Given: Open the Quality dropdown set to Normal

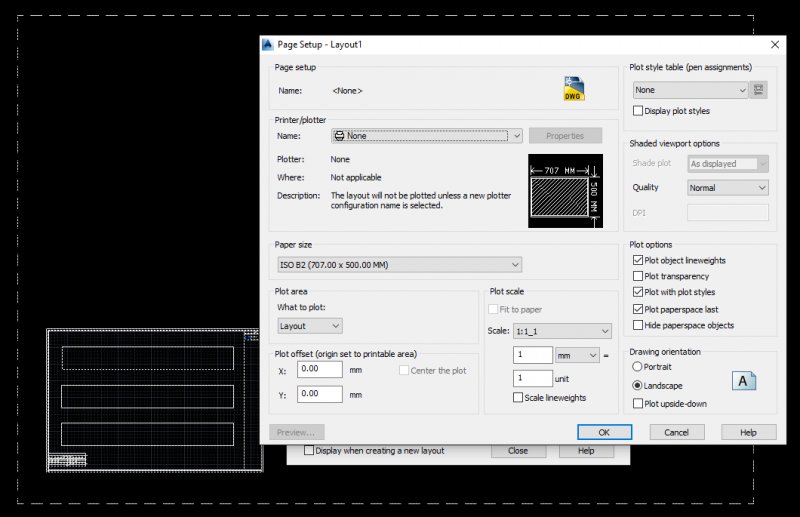Looking at the screenshot, I should click(x=728, y=188).
